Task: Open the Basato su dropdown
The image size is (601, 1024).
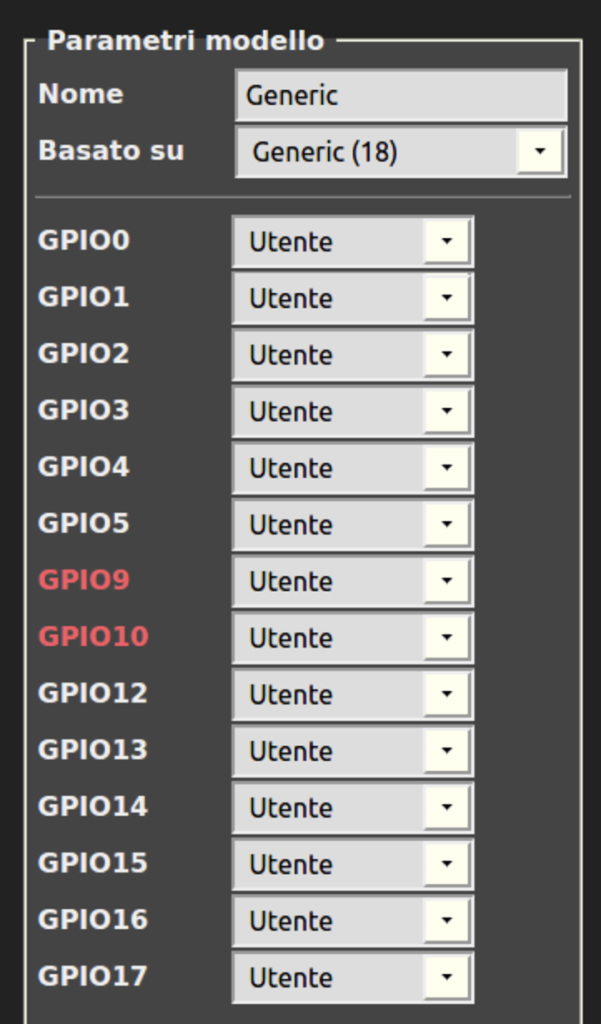Action: [401, 152]
